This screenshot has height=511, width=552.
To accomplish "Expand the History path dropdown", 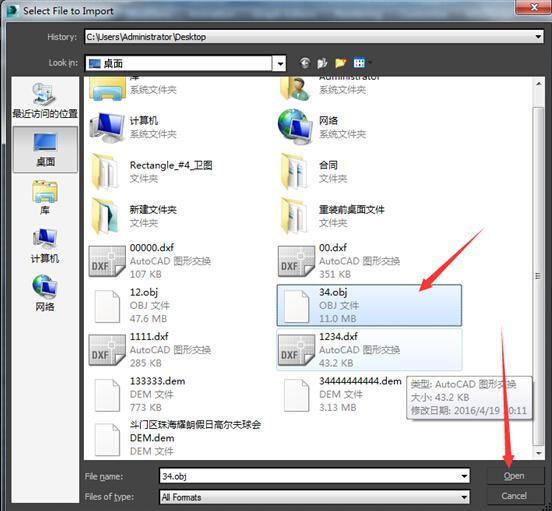I will click(x=538, y=37).
